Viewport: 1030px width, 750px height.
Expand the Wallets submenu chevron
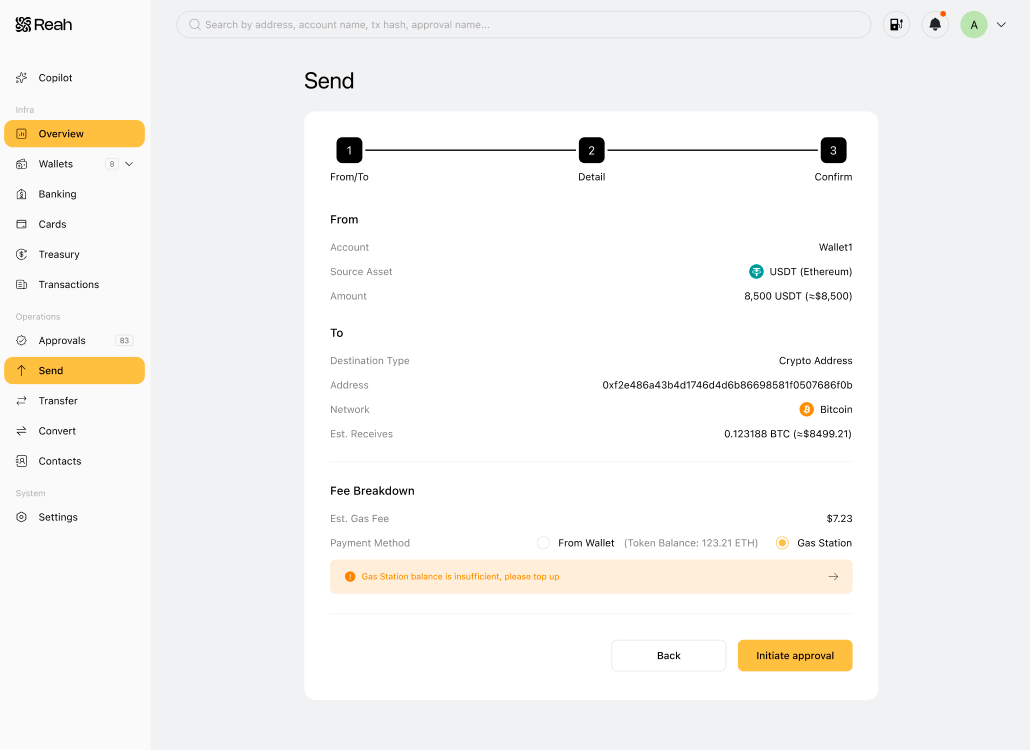point(129,164)
